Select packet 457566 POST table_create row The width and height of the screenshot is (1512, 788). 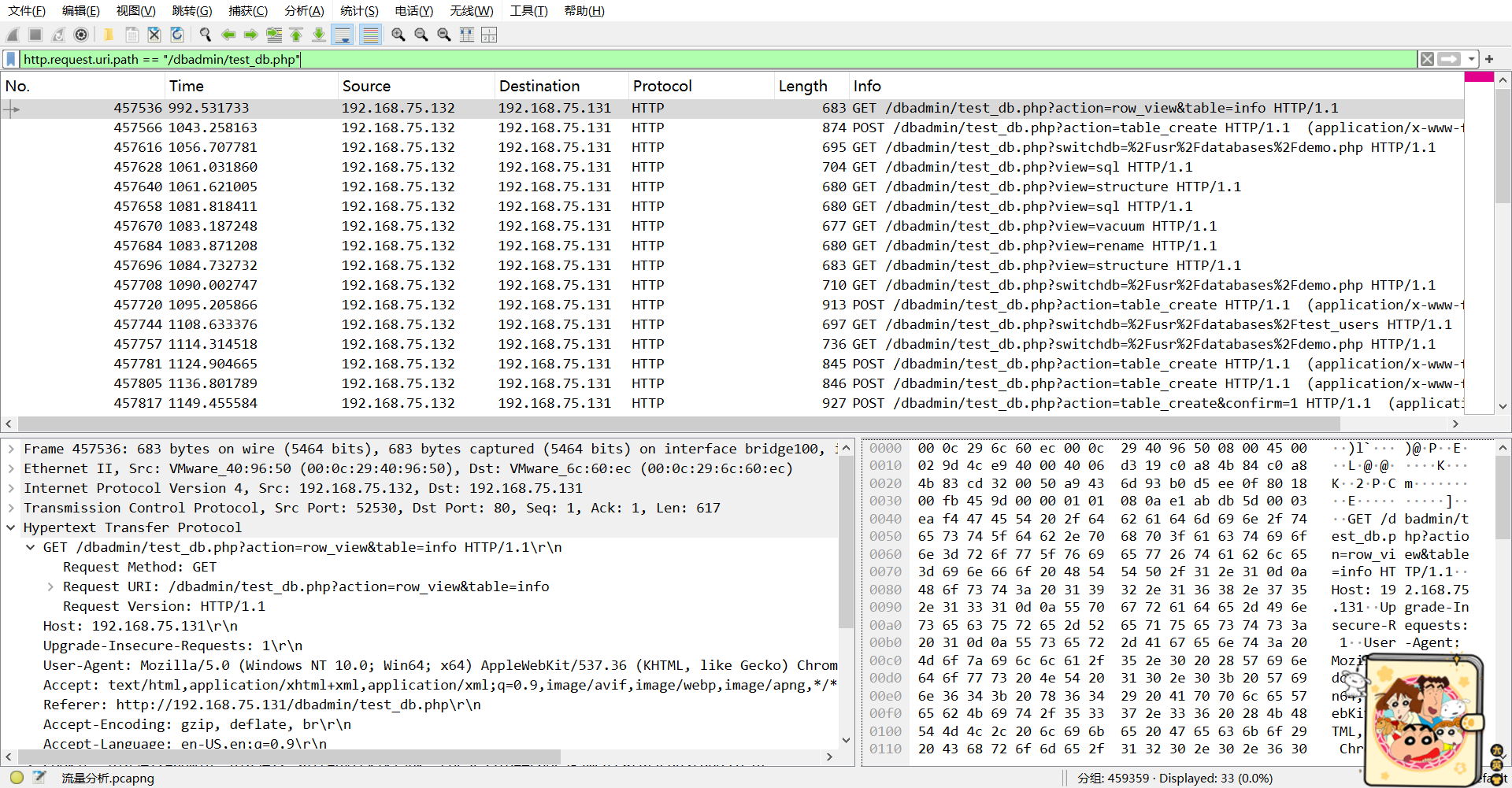732,128
